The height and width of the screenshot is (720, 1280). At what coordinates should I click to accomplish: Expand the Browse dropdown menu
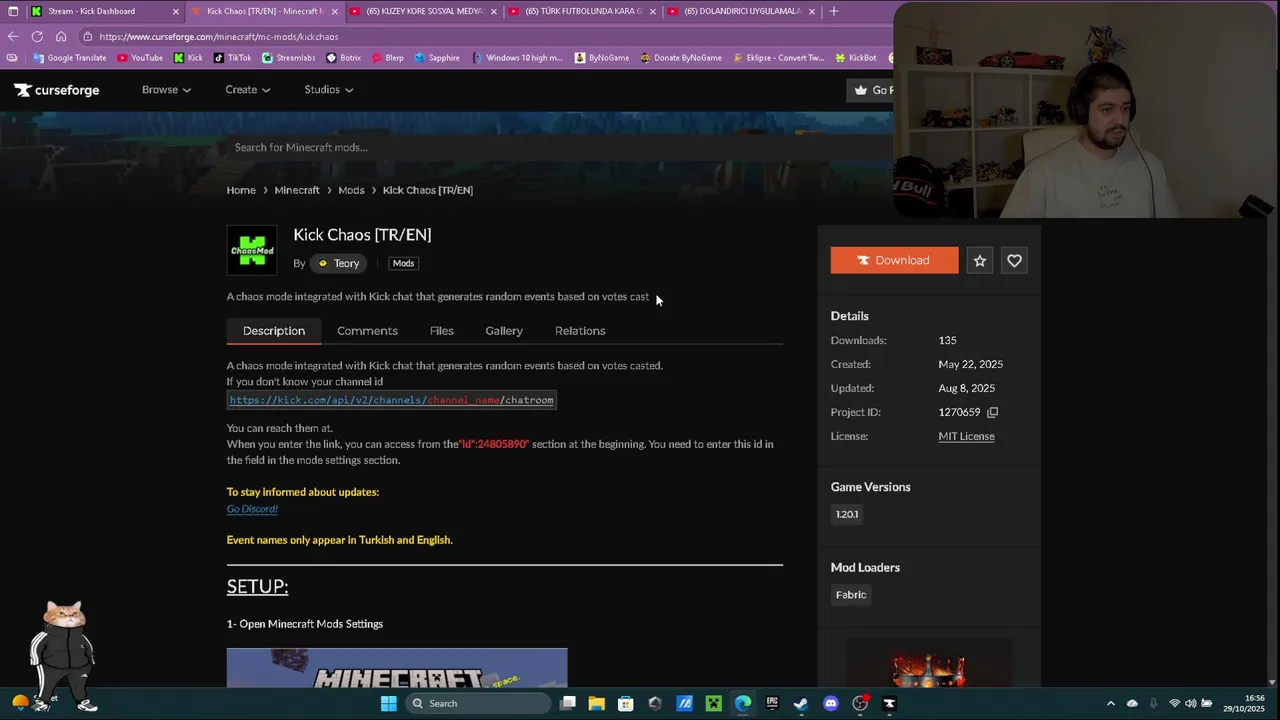[166, 90]
